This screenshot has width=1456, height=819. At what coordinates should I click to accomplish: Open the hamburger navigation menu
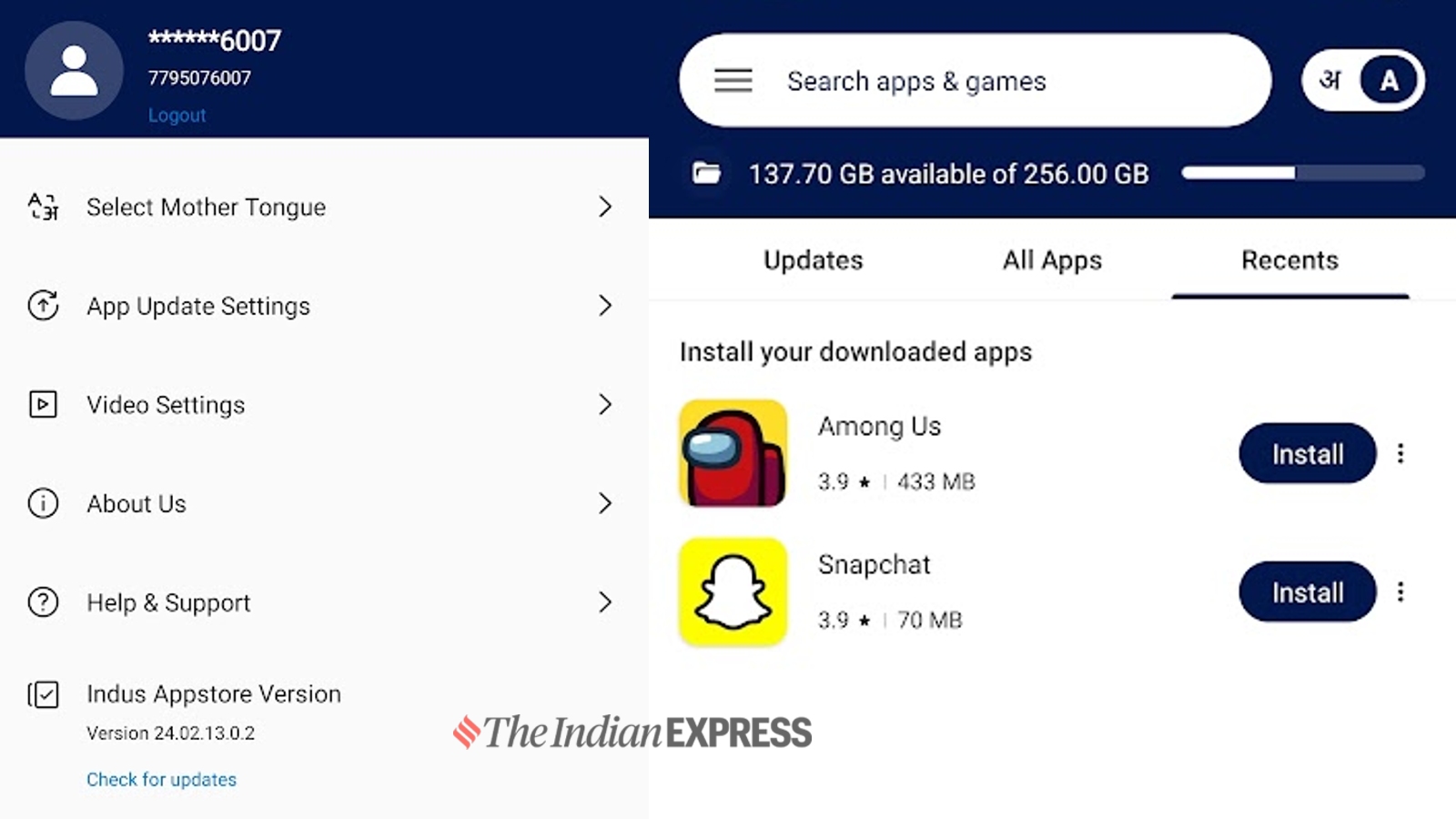[x=733, y=80]
